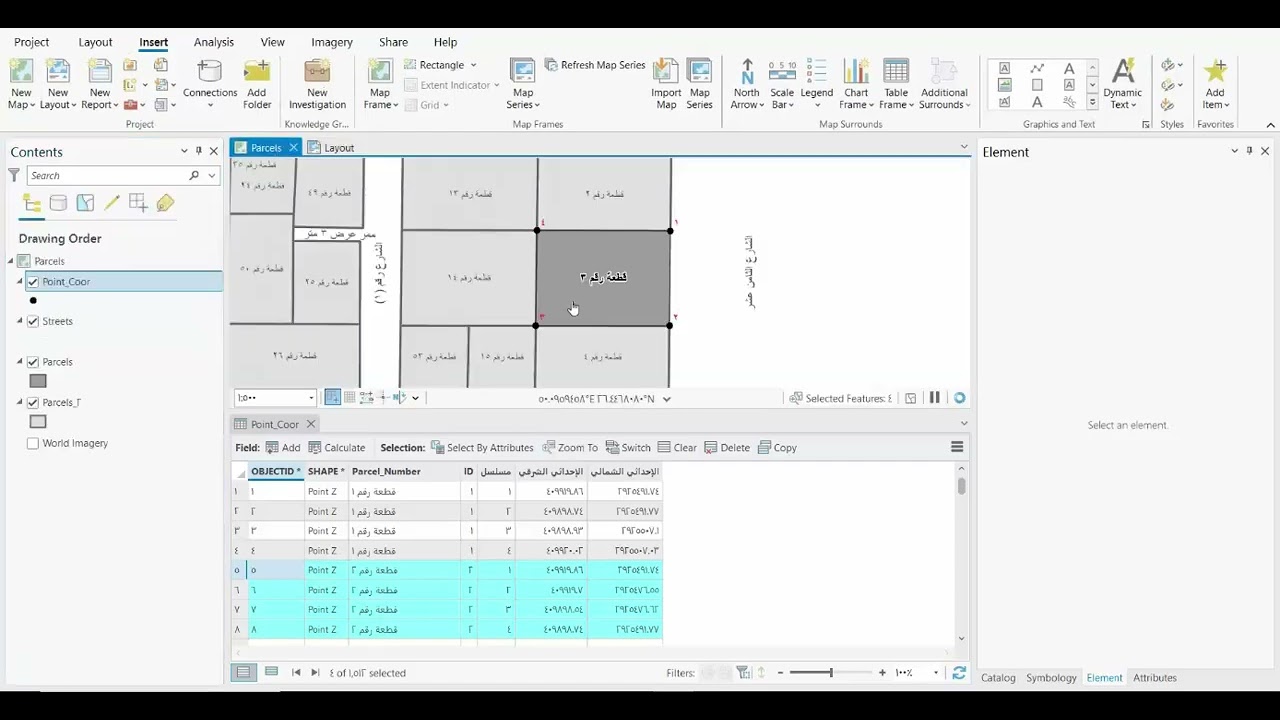The width and height of the screenshot is (1280, 720).
Task: Show all records view icon in table footer
Action: 243,673
